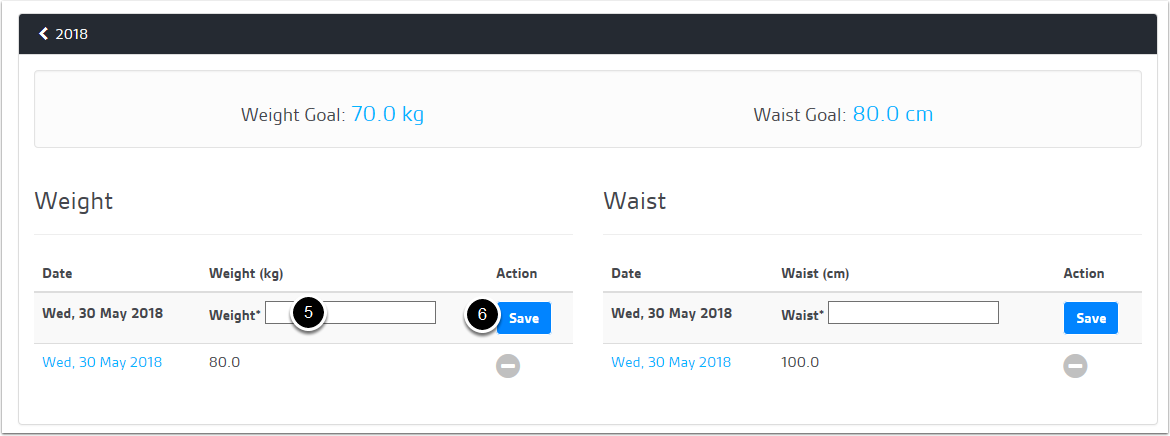Click the 2018 title in the header bar
This screenshot has height=436, width=1170.
[72, 34]
